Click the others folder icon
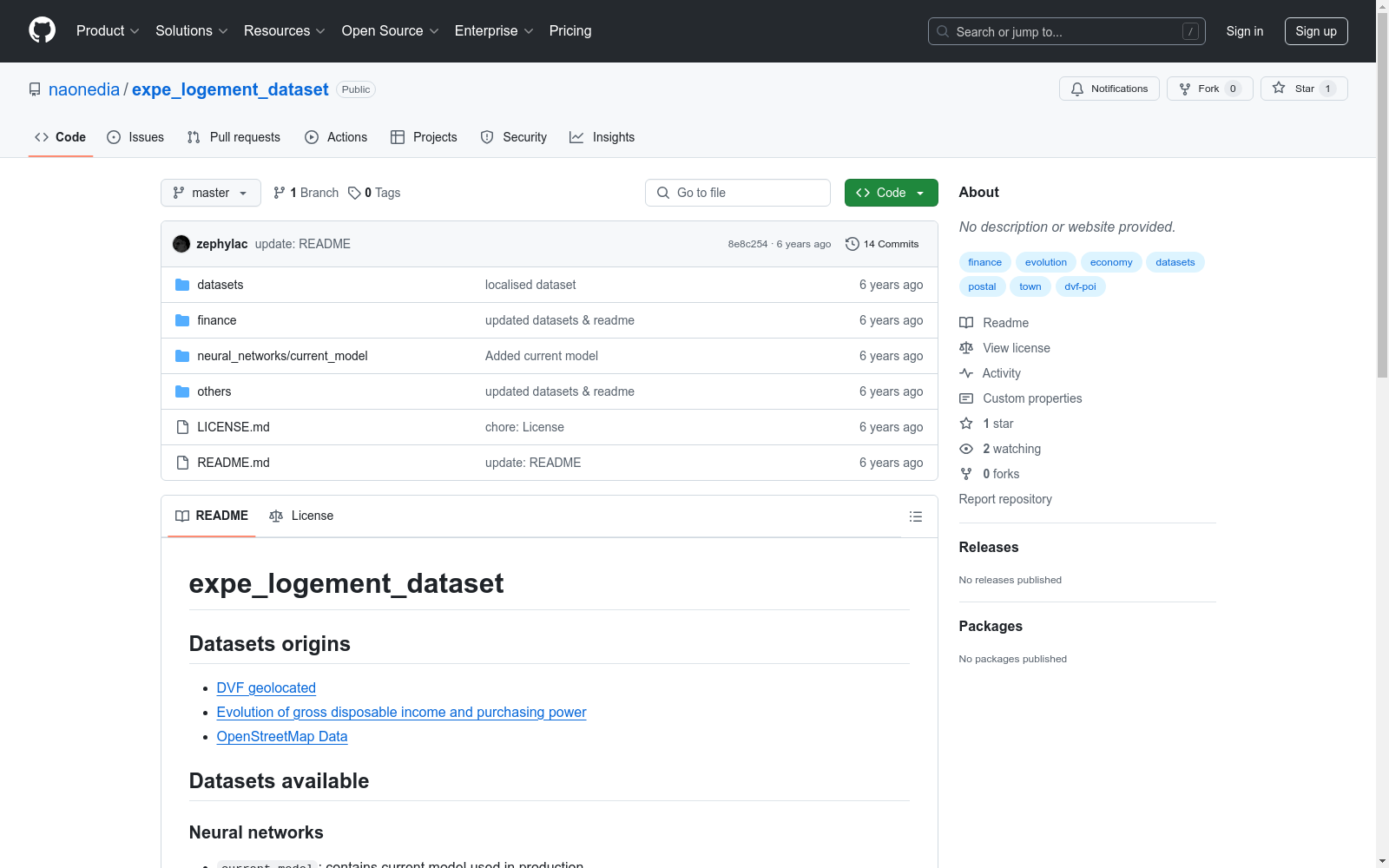Screen dimensions: 1389x868 click(x=182, y=391)
